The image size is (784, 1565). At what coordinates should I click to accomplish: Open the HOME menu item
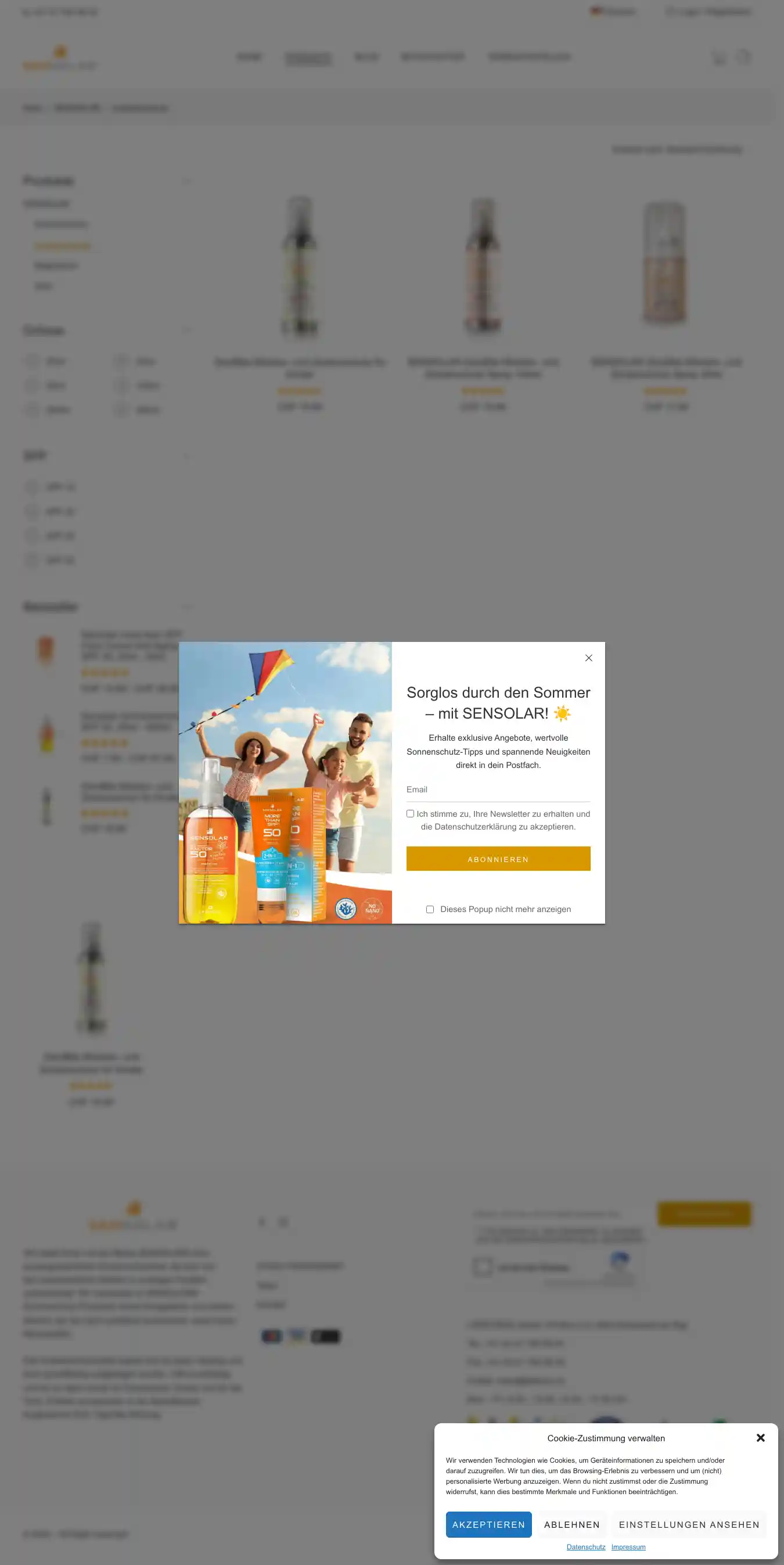249,57
